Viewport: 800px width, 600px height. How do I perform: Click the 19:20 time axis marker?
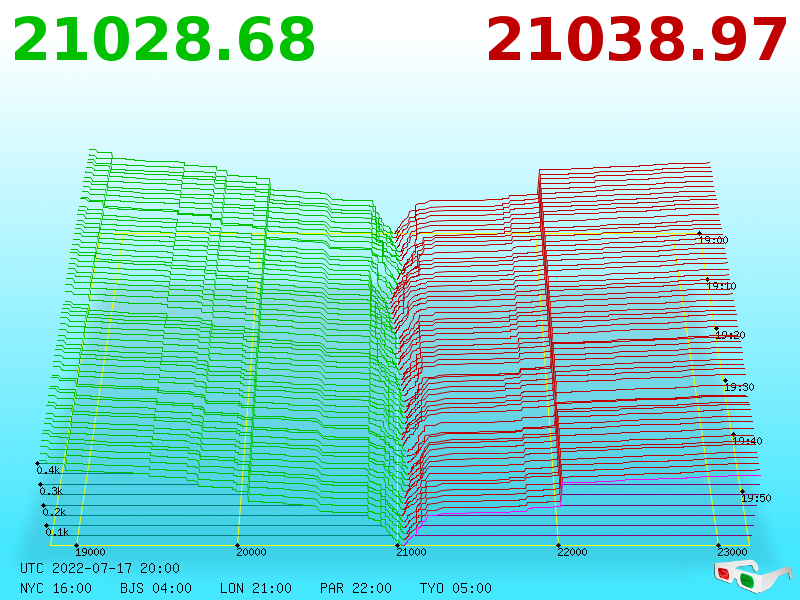click(731, 335)
